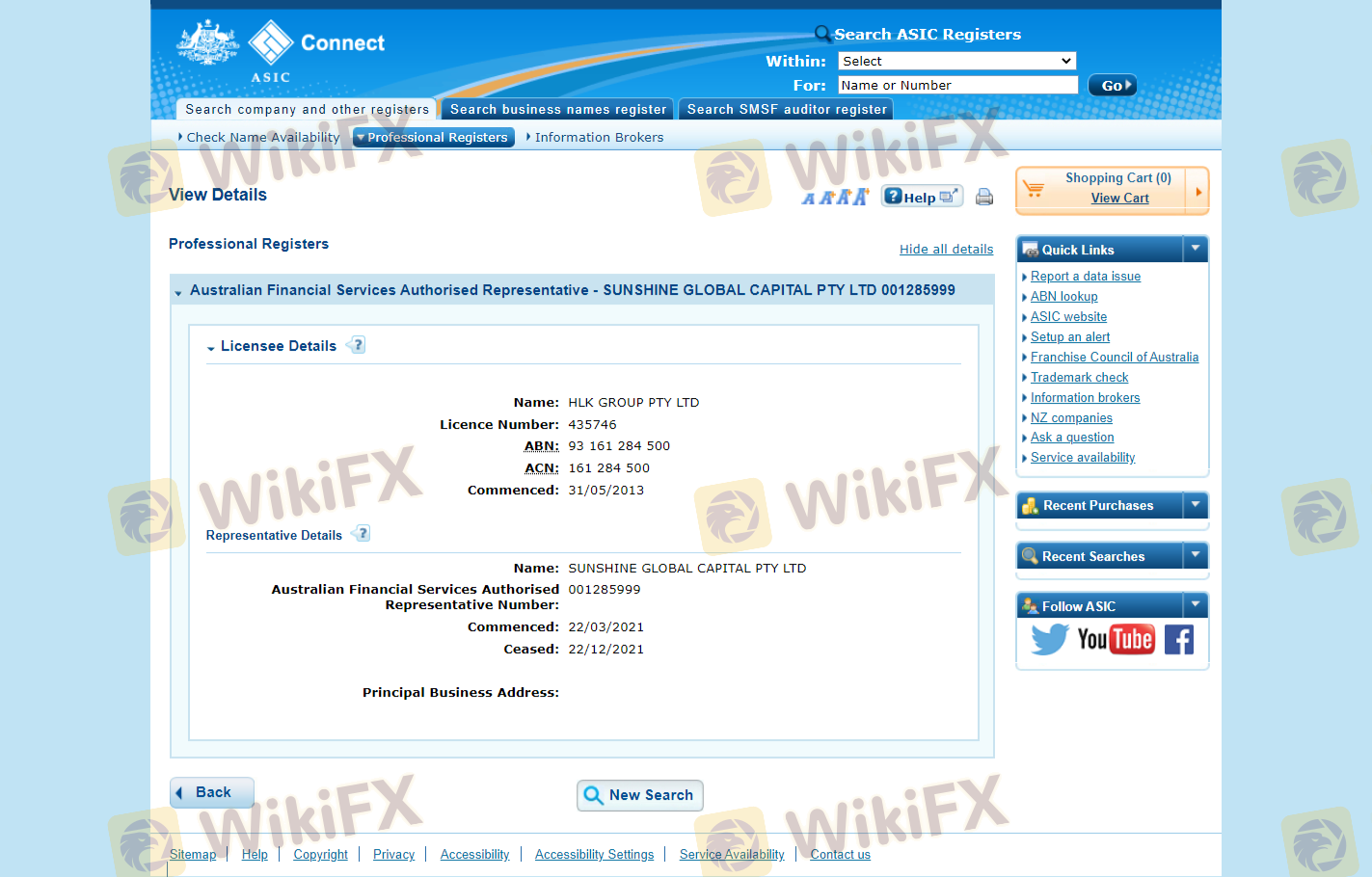Image resolution: width=1372 pixels, height=877 pixels.
Task: Open ASIC Facebook page icon
Action: (x=1178, y=639)
